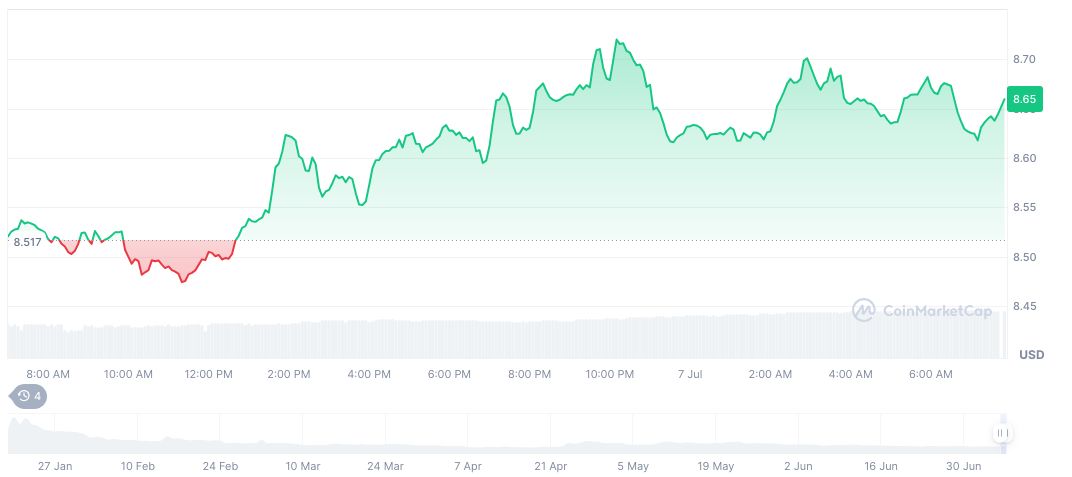Viewport: 1072px width, 477px height.
Task: Click the 8.45 price axis label
Action: (1024, 306)
